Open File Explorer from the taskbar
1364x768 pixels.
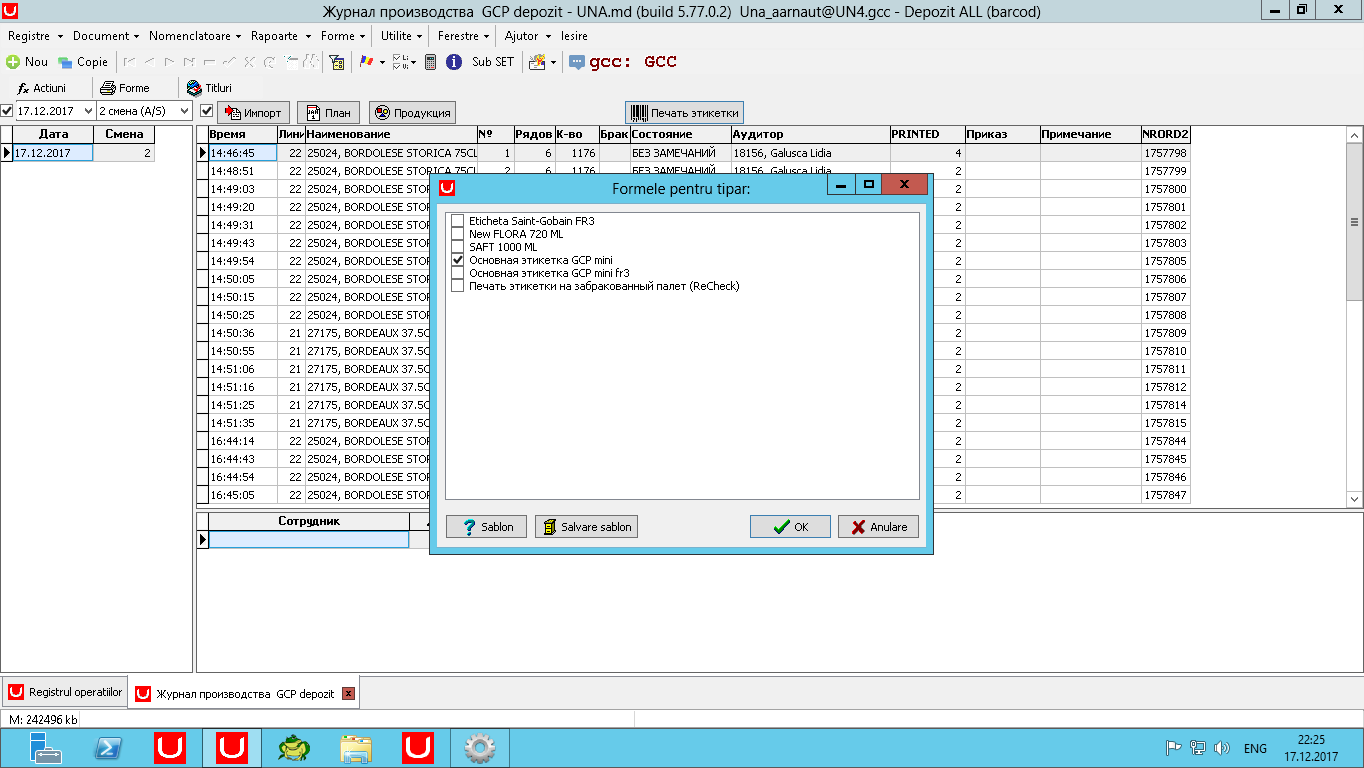[x=355, y=748]
